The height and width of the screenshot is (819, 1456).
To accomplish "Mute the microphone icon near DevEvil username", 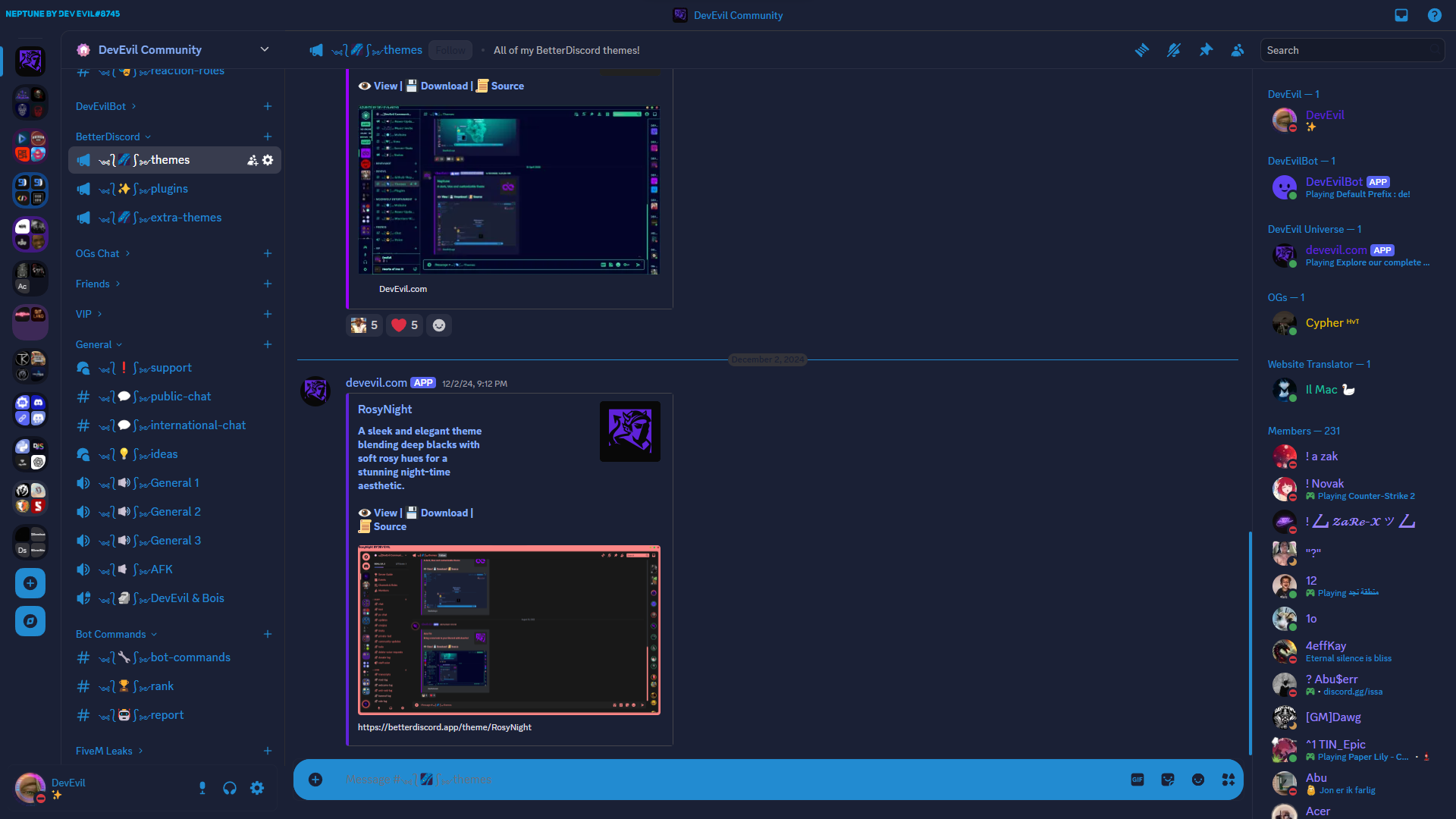I will (202, 788).
